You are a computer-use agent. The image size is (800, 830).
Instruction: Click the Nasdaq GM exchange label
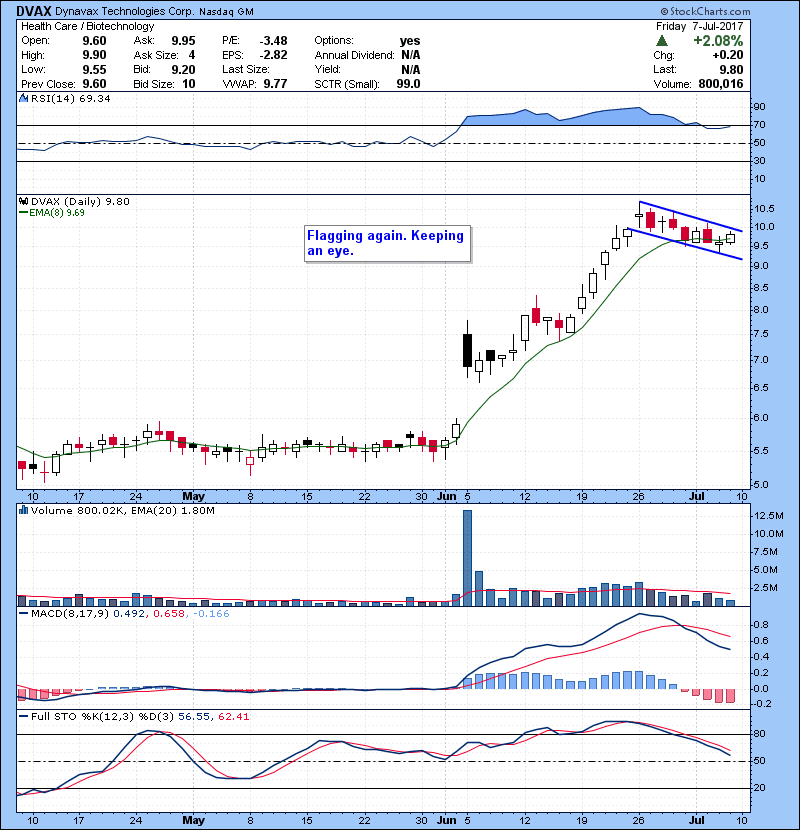pos(226,11)
